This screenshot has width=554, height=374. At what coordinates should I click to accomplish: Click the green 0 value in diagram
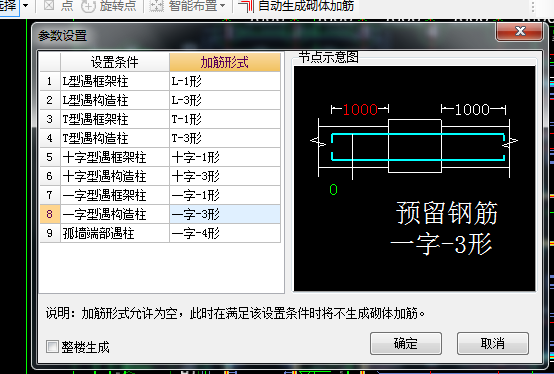333,190
